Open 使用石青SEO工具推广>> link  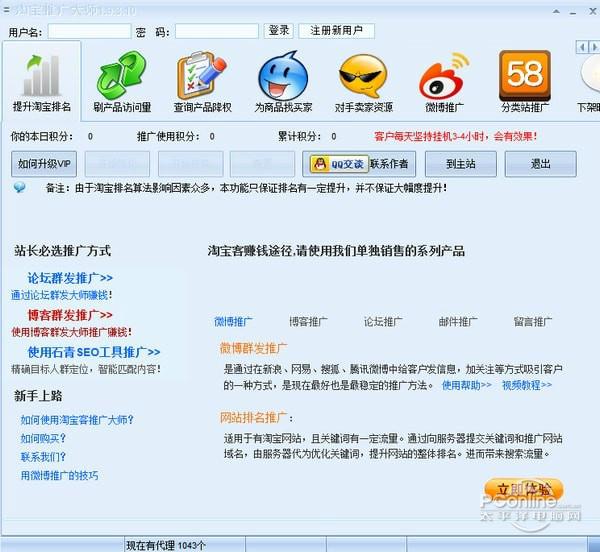[x=94, y=352]
